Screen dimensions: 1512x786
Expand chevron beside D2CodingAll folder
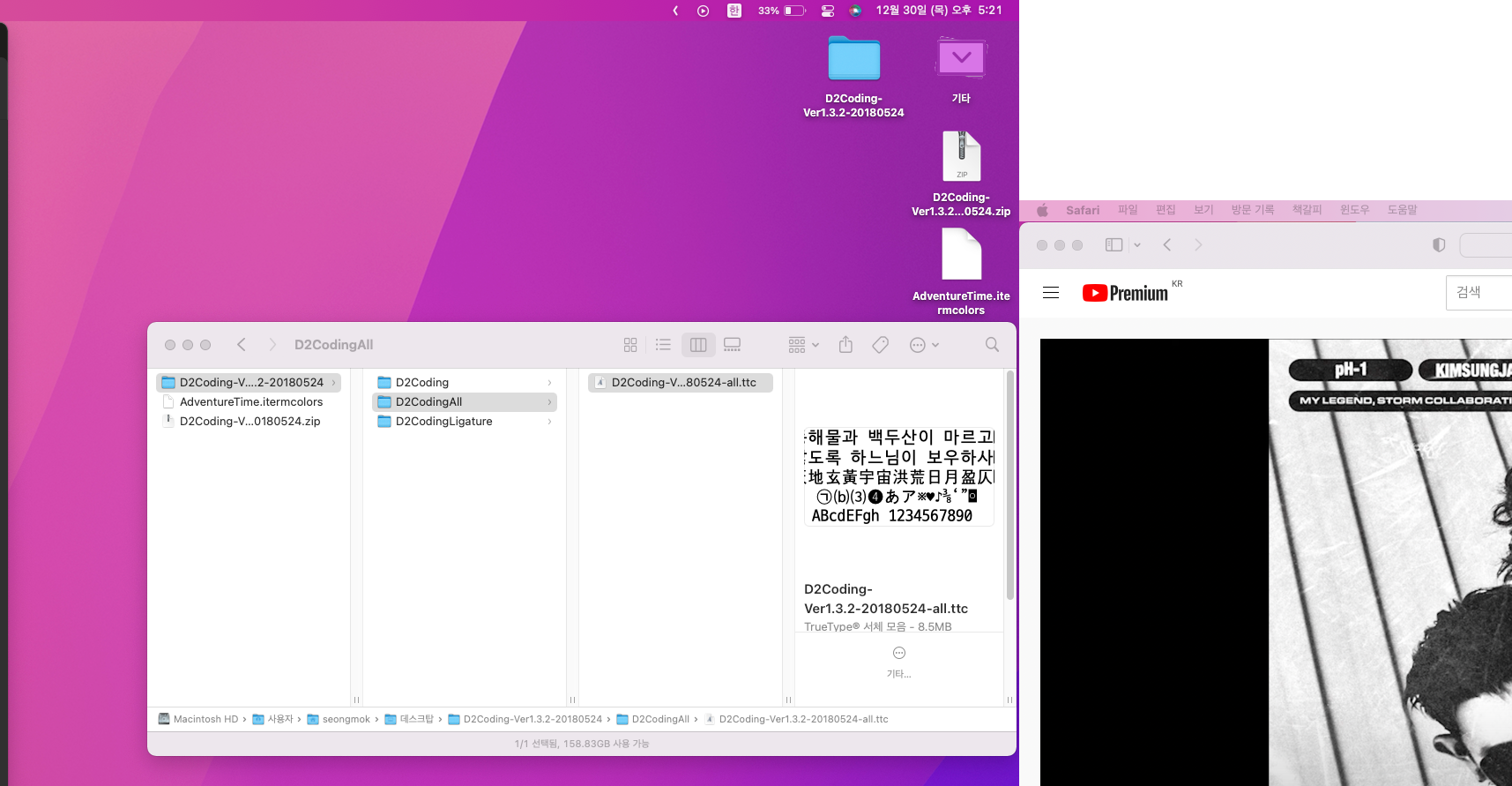(549, 402)
